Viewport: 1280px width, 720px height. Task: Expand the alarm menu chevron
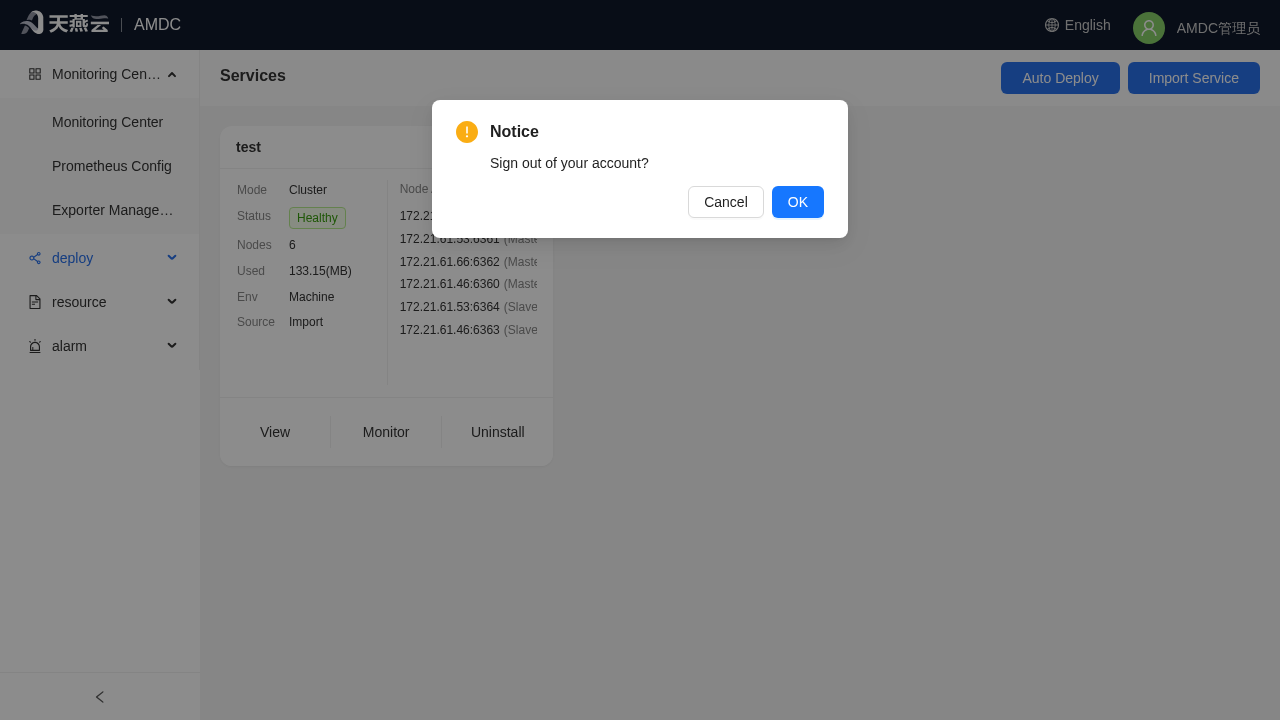click(172, 346)
